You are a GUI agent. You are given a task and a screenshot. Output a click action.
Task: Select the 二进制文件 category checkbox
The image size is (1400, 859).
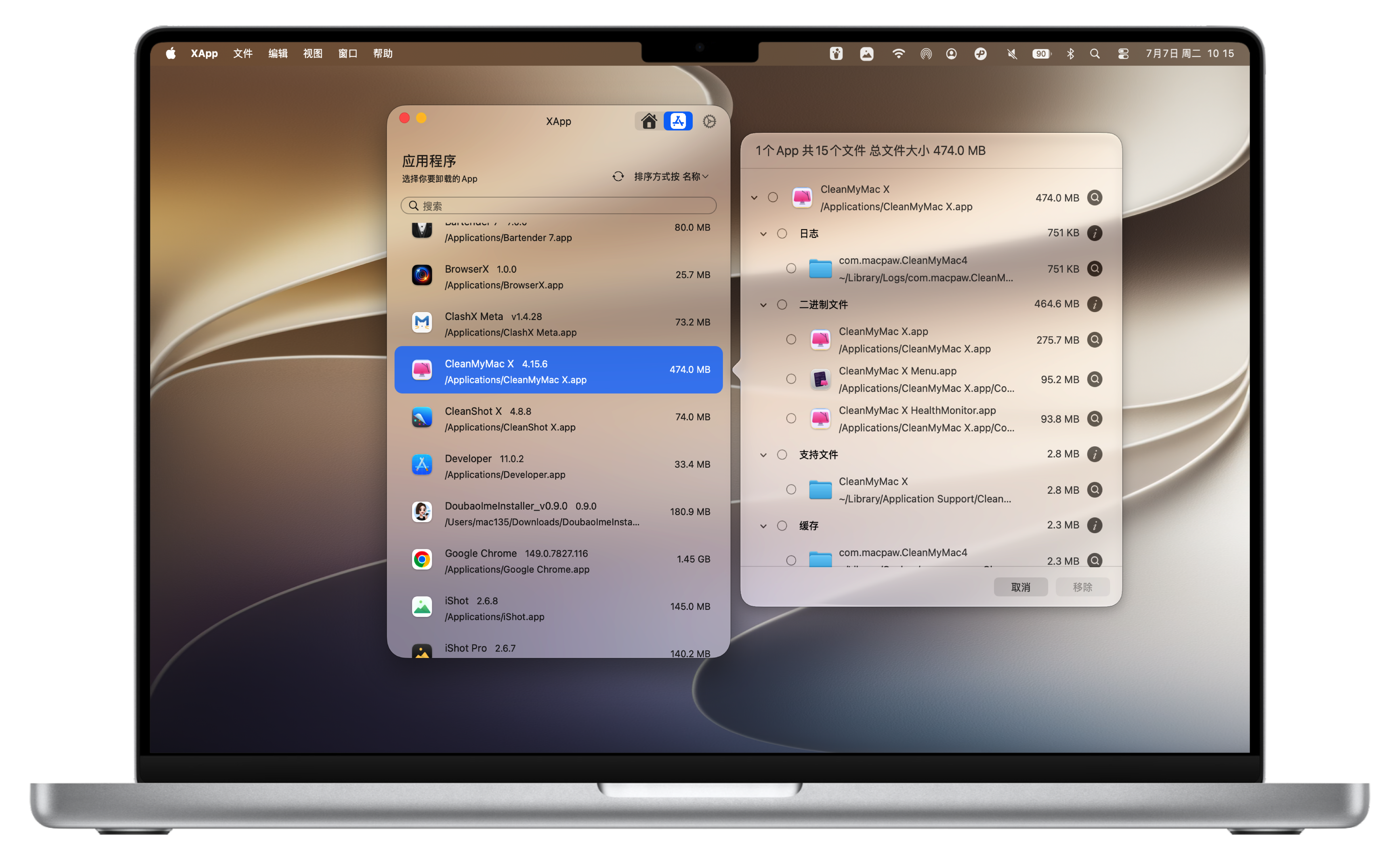pyautogui.click(x=782, y=304)
